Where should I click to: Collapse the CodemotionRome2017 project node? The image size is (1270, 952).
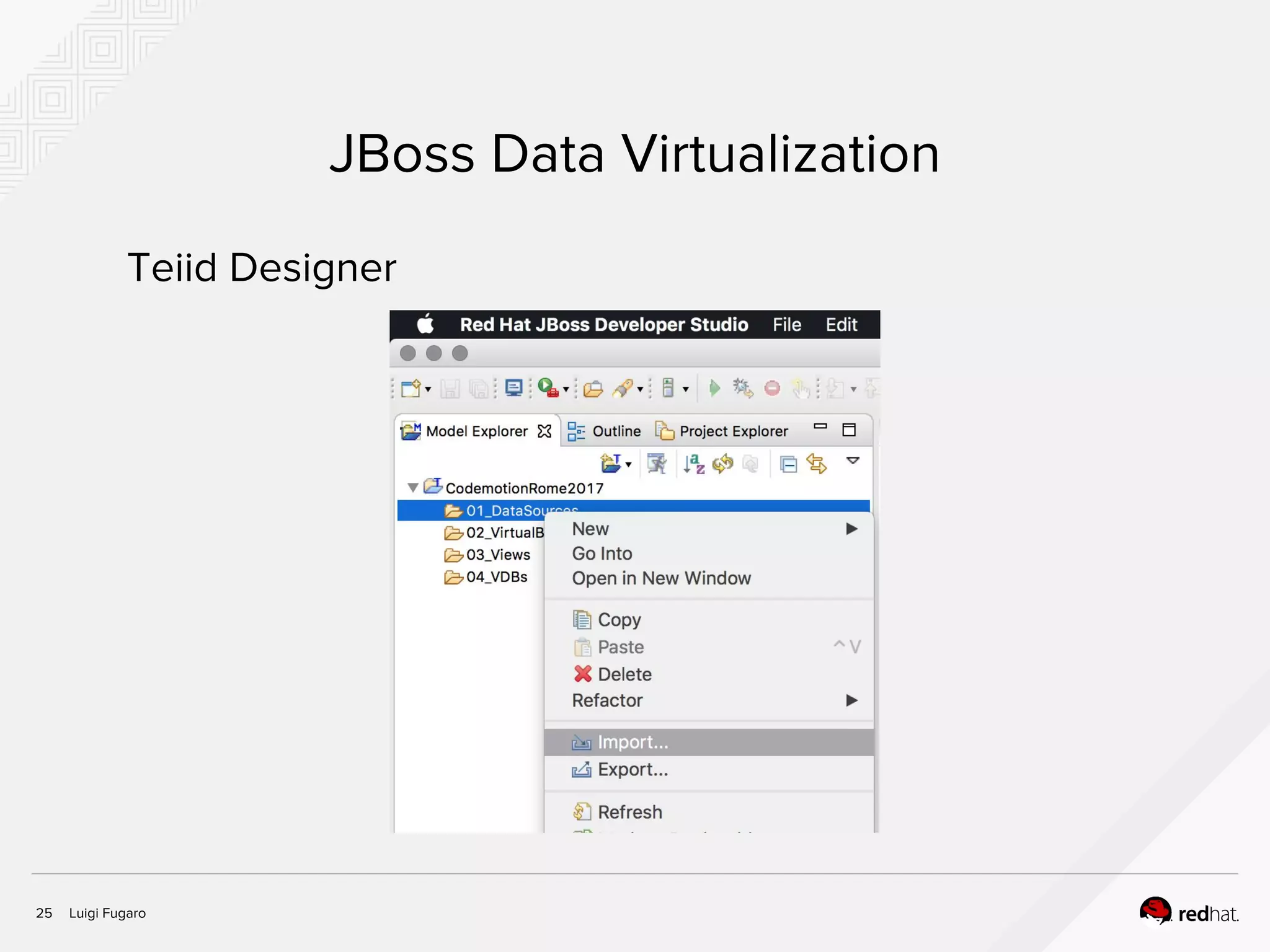pos(413,488)
